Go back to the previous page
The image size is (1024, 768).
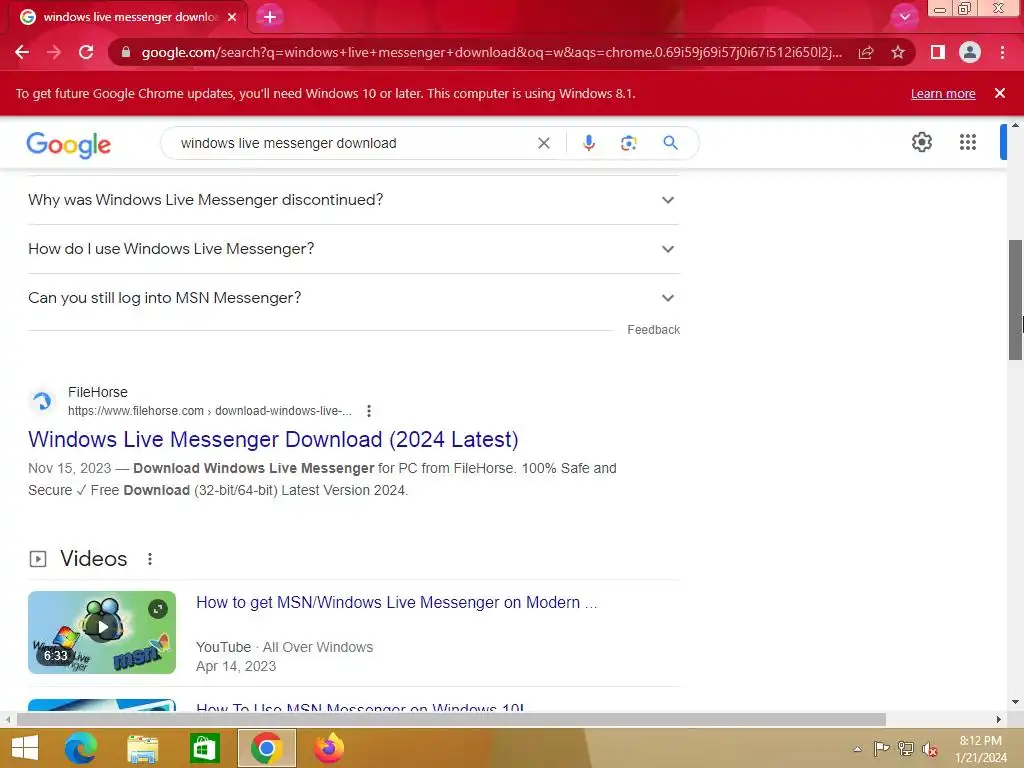coord(22,52)
